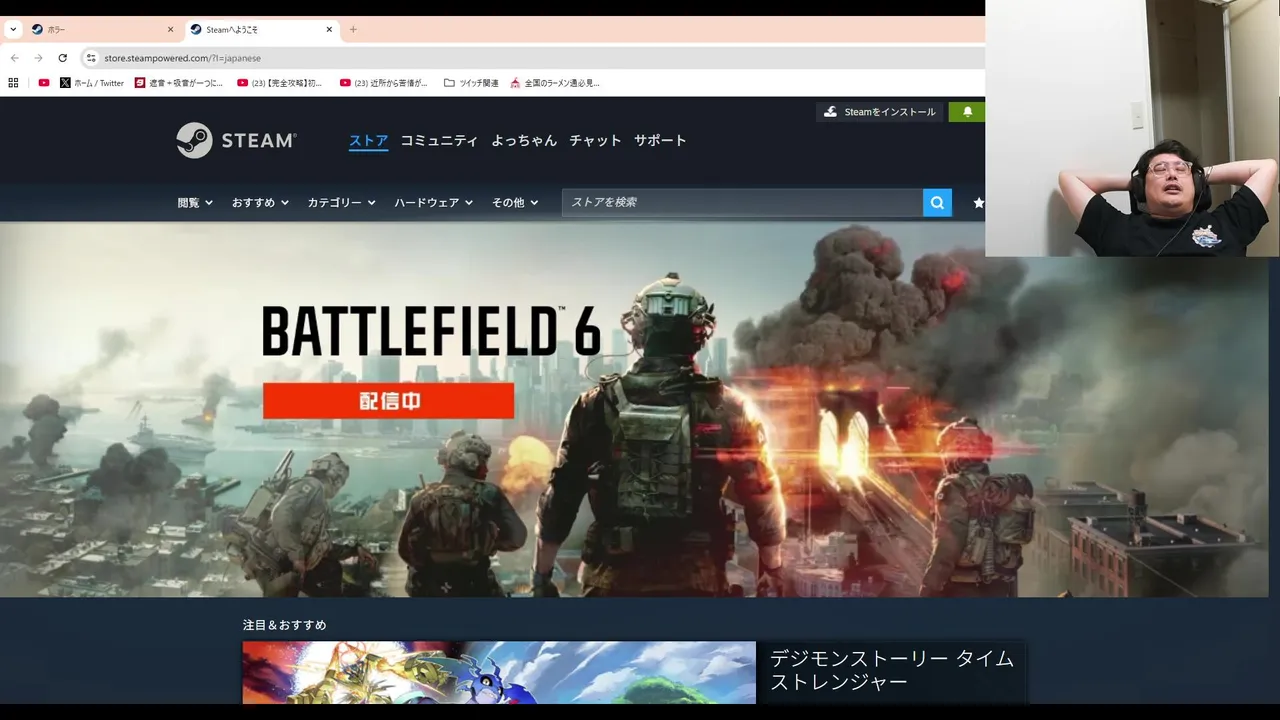The image size is (1280, 720).
Task: Open the (23)【完全攻略】 YouTube bookmark
Action: pos(279,83)
